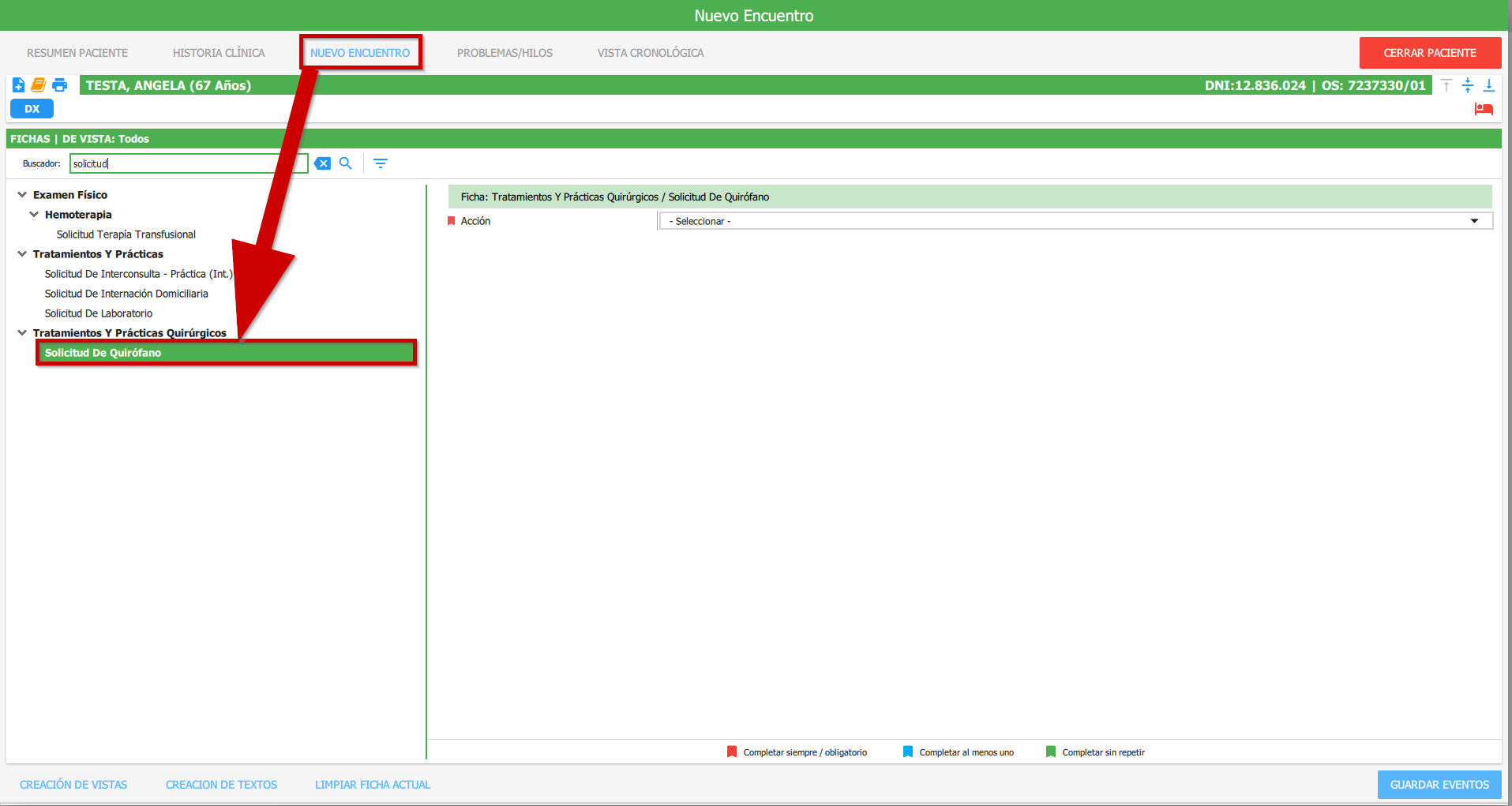Open the Vista Cronológica tab

(650, 53)
